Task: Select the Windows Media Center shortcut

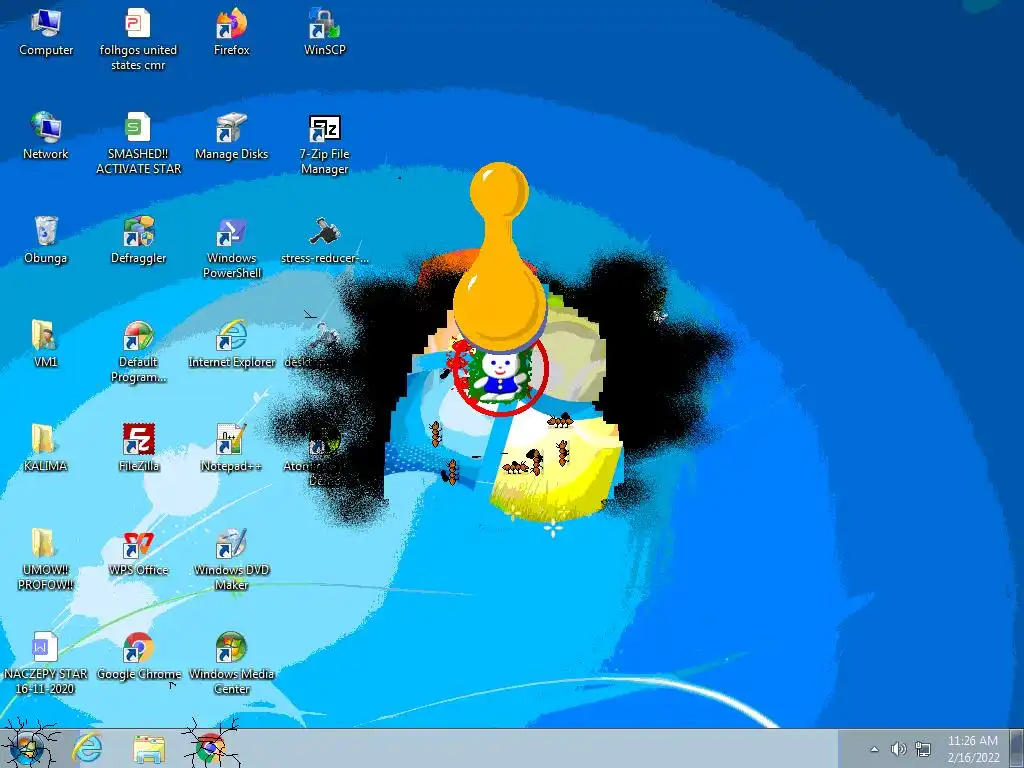Action: coord(231,663)
